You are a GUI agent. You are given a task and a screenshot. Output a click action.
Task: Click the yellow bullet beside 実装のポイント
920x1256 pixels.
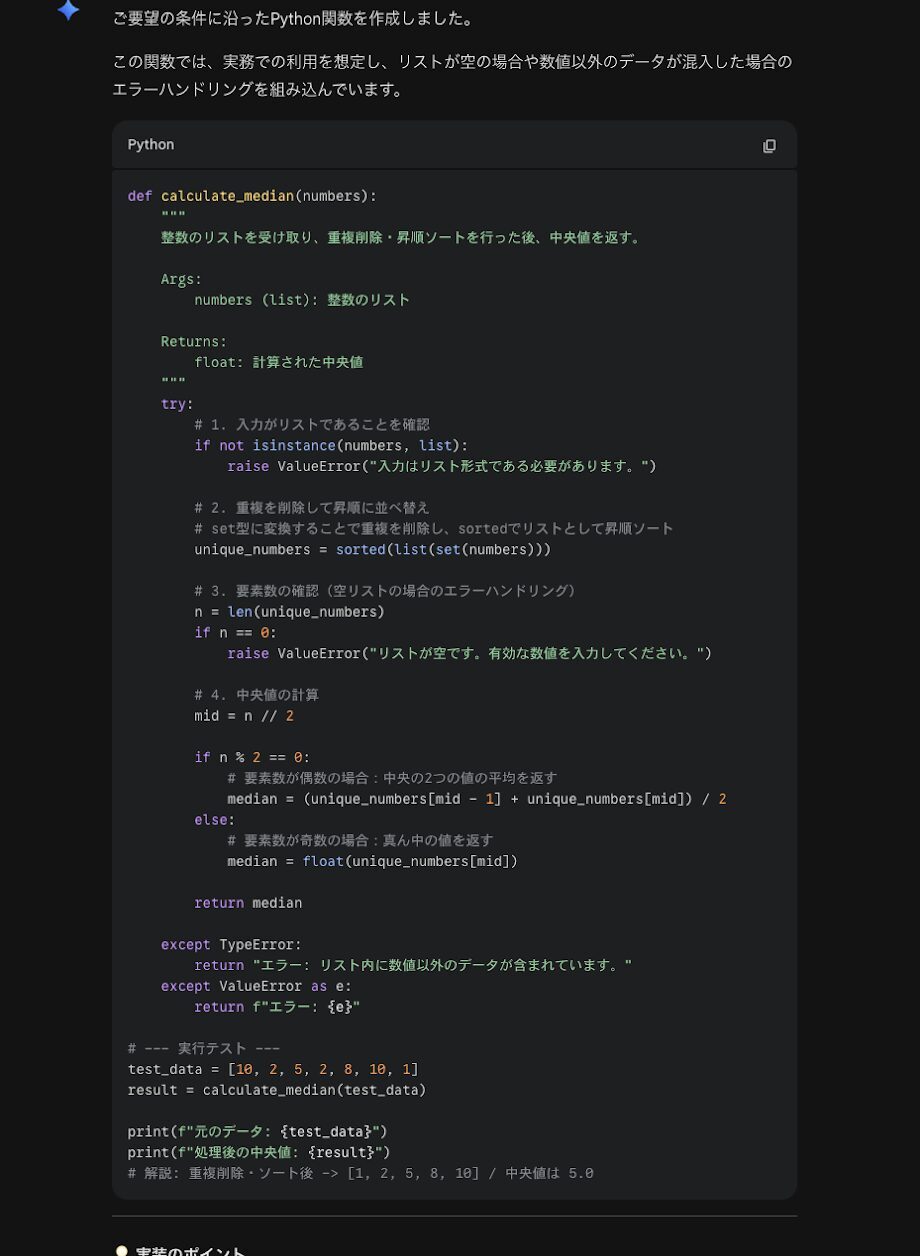click(121, 1249)
